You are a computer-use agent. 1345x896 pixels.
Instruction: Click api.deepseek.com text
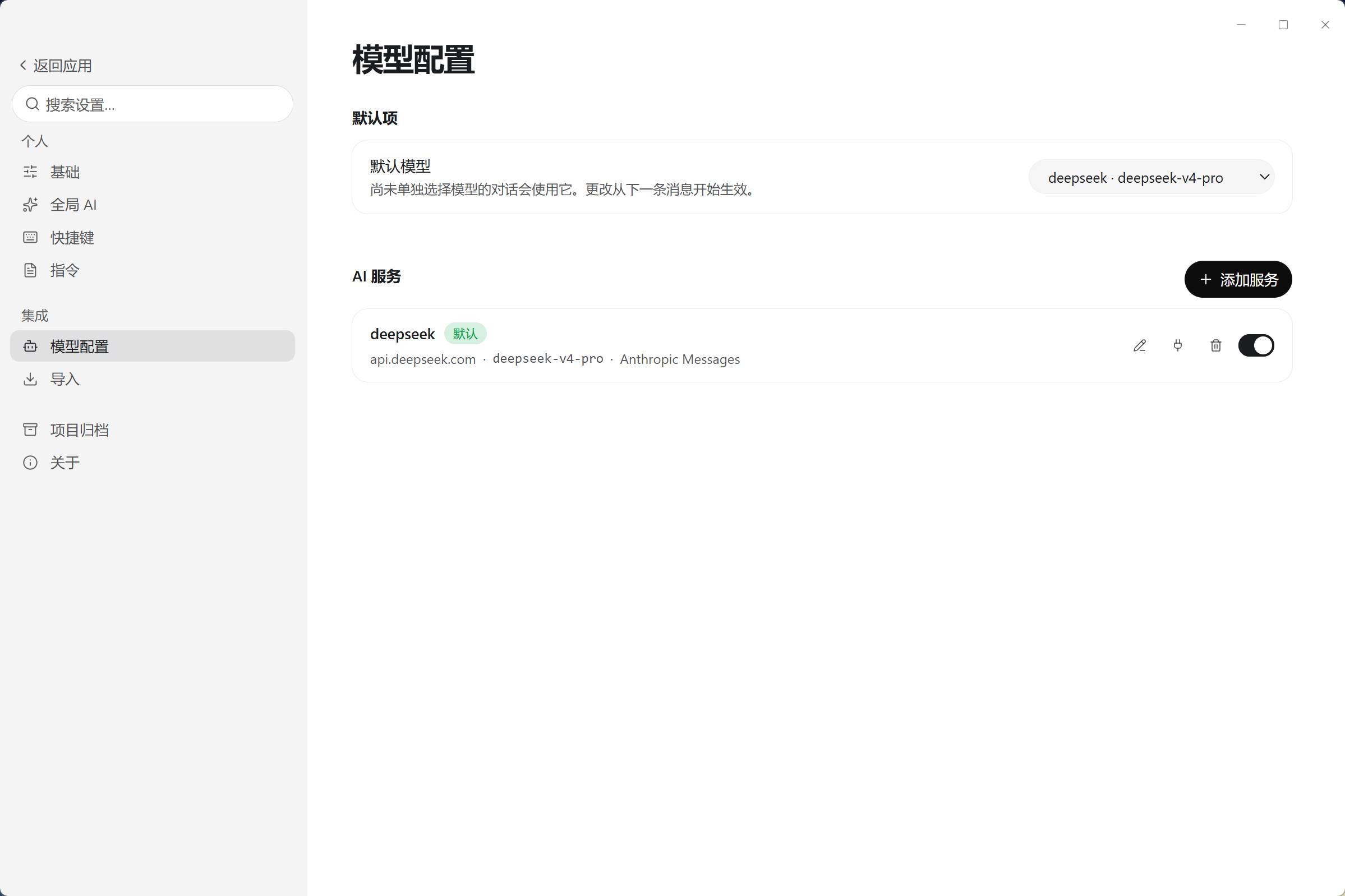pyautogui.click(x=423, y=359)
